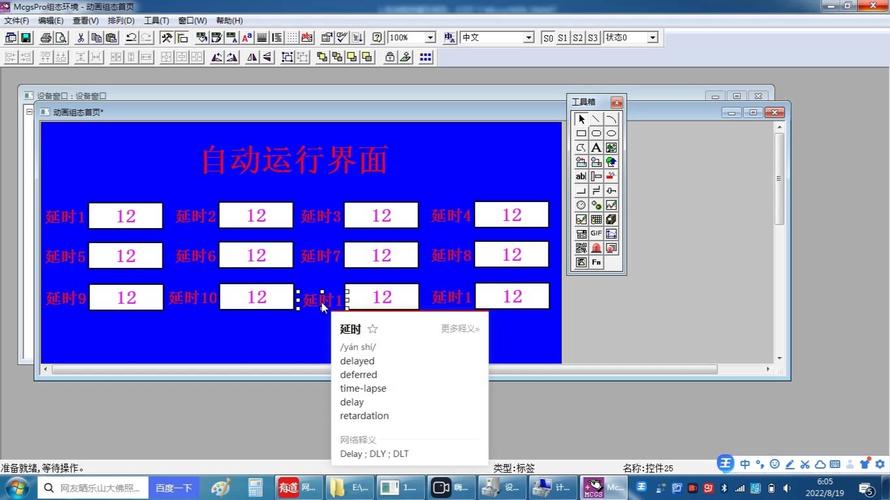Open the 100% zoom dropdown
This screenshot has width=890, height=500.
tap(430, 38)
